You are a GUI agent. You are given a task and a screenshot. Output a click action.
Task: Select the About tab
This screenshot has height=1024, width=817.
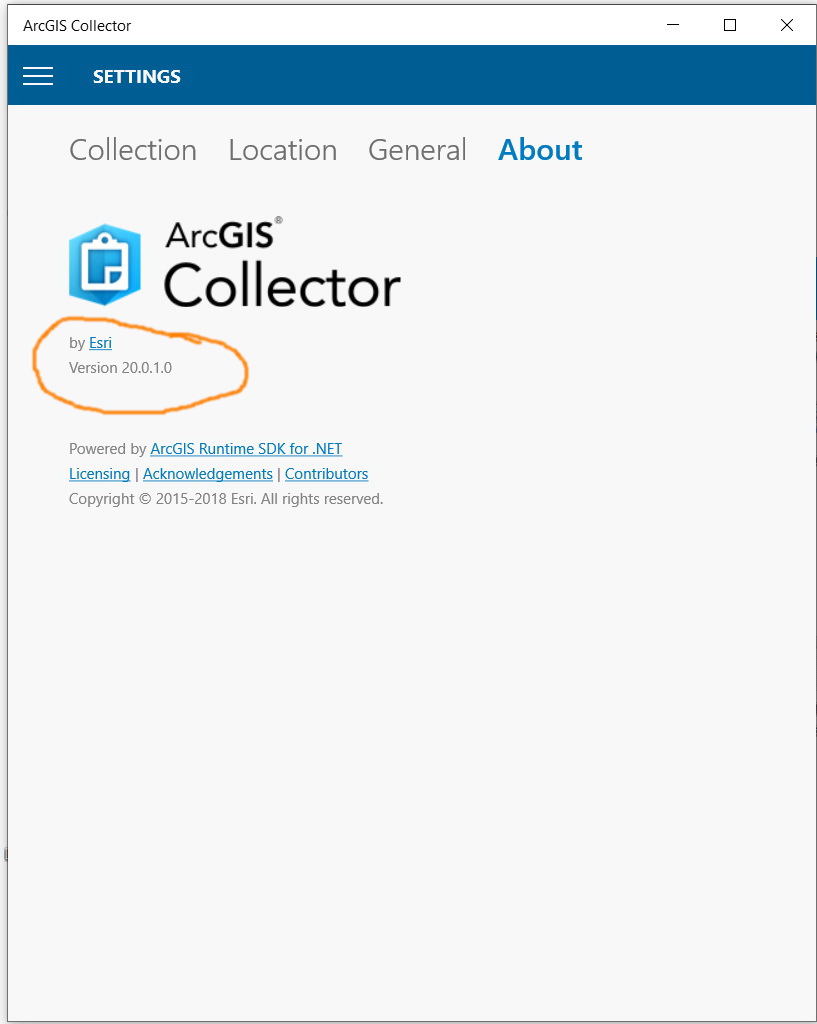pyautogui.click(x=540, y=150)
